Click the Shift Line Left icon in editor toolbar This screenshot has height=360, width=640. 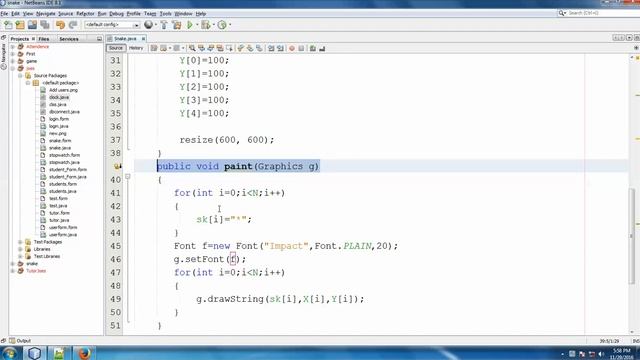(x=271, y=48)
